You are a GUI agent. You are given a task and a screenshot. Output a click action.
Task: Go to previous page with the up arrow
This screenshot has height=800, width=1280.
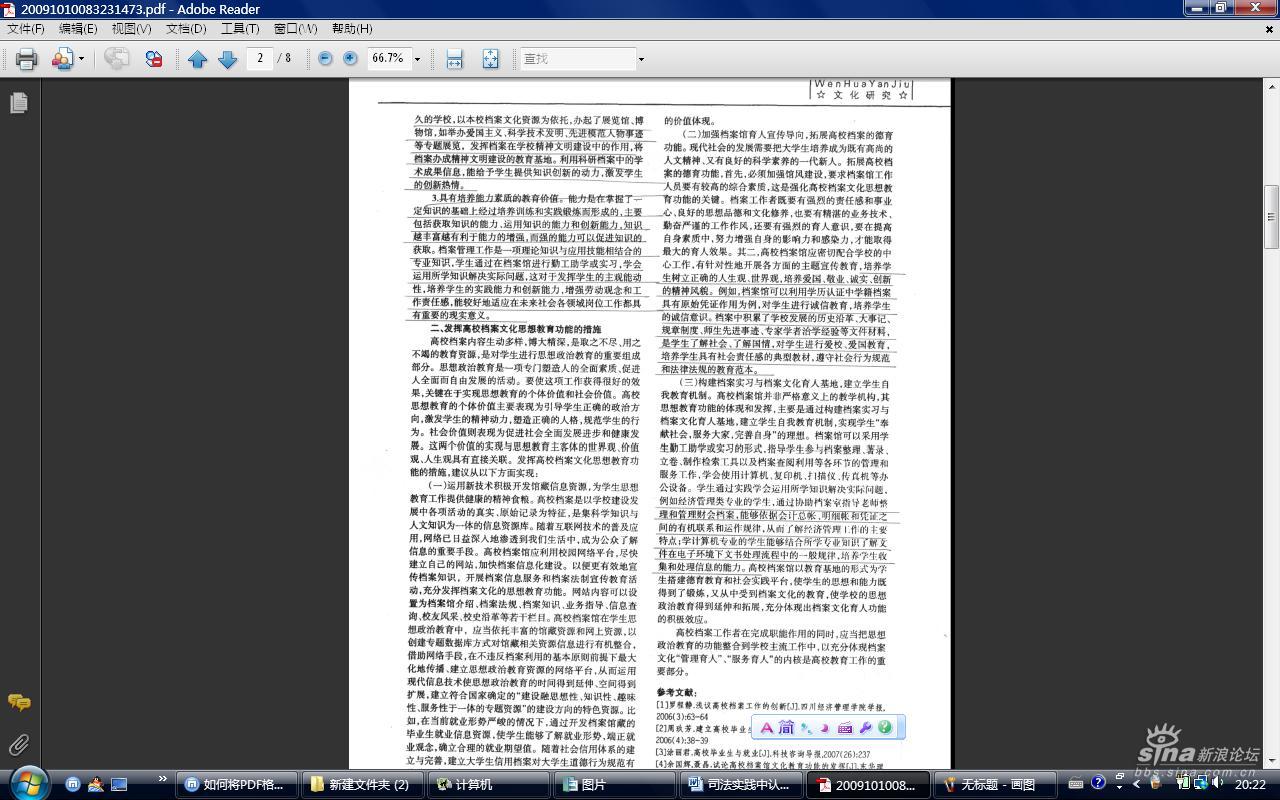coord(200,58)
